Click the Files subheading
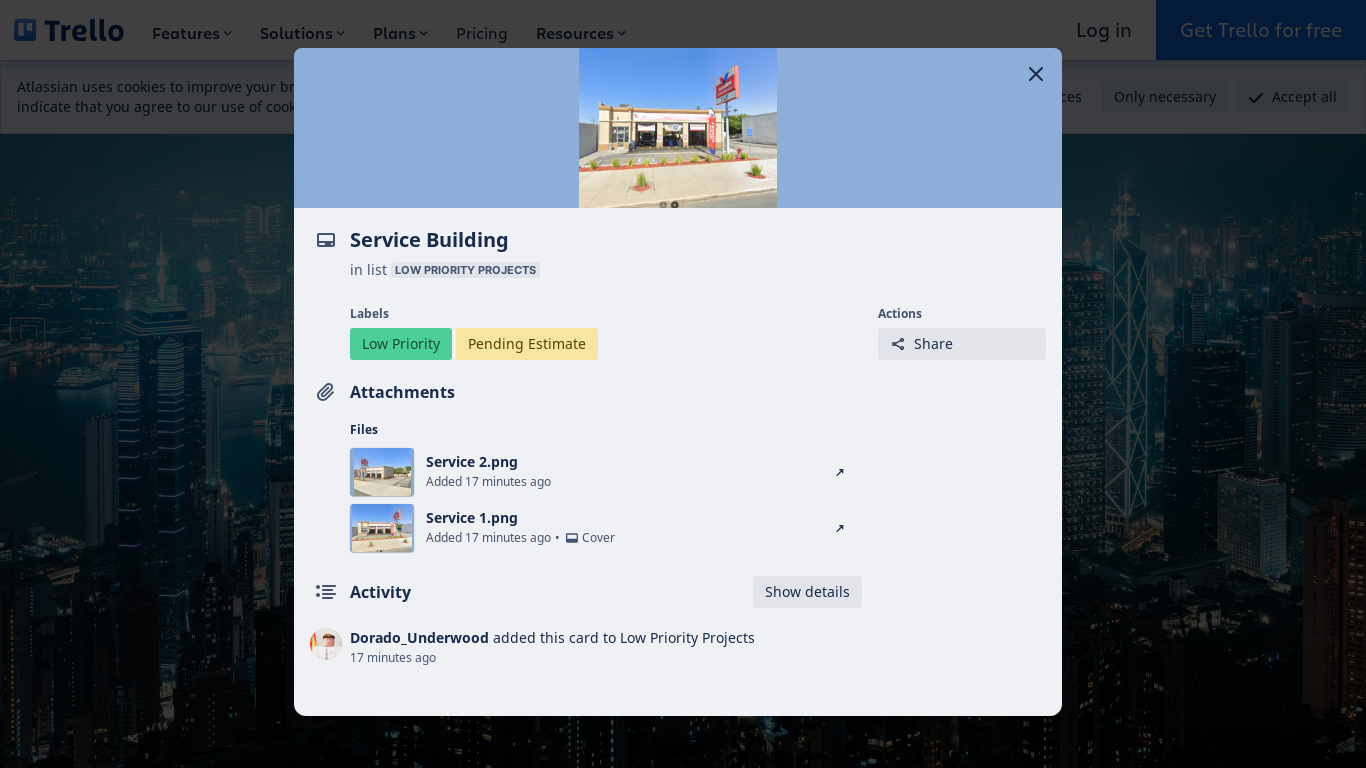Viewport: 1366px width, 768px height. tap(364, 430)
